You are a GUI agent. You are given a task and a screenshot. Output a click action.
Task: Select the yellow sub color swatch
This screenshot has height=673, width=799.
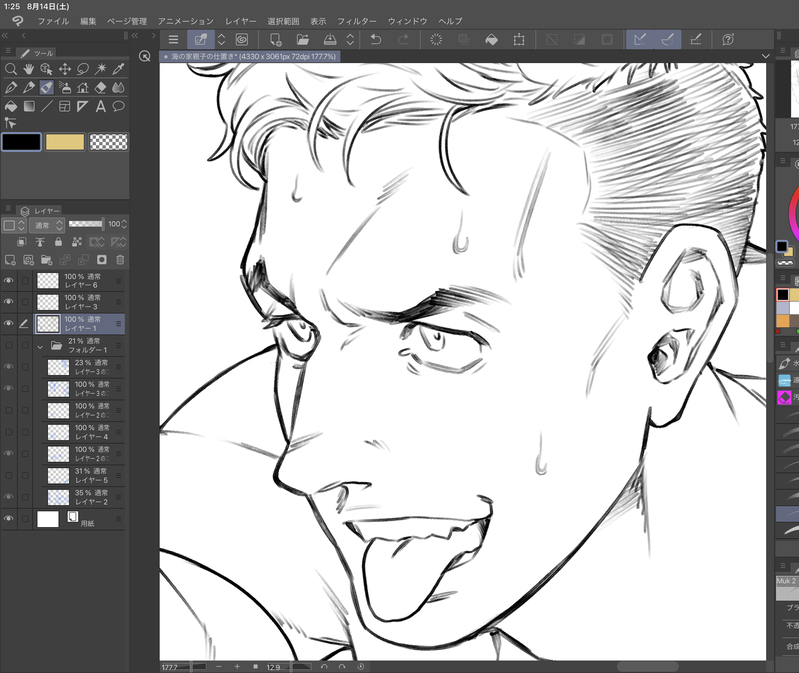click(x=65, y=142)
